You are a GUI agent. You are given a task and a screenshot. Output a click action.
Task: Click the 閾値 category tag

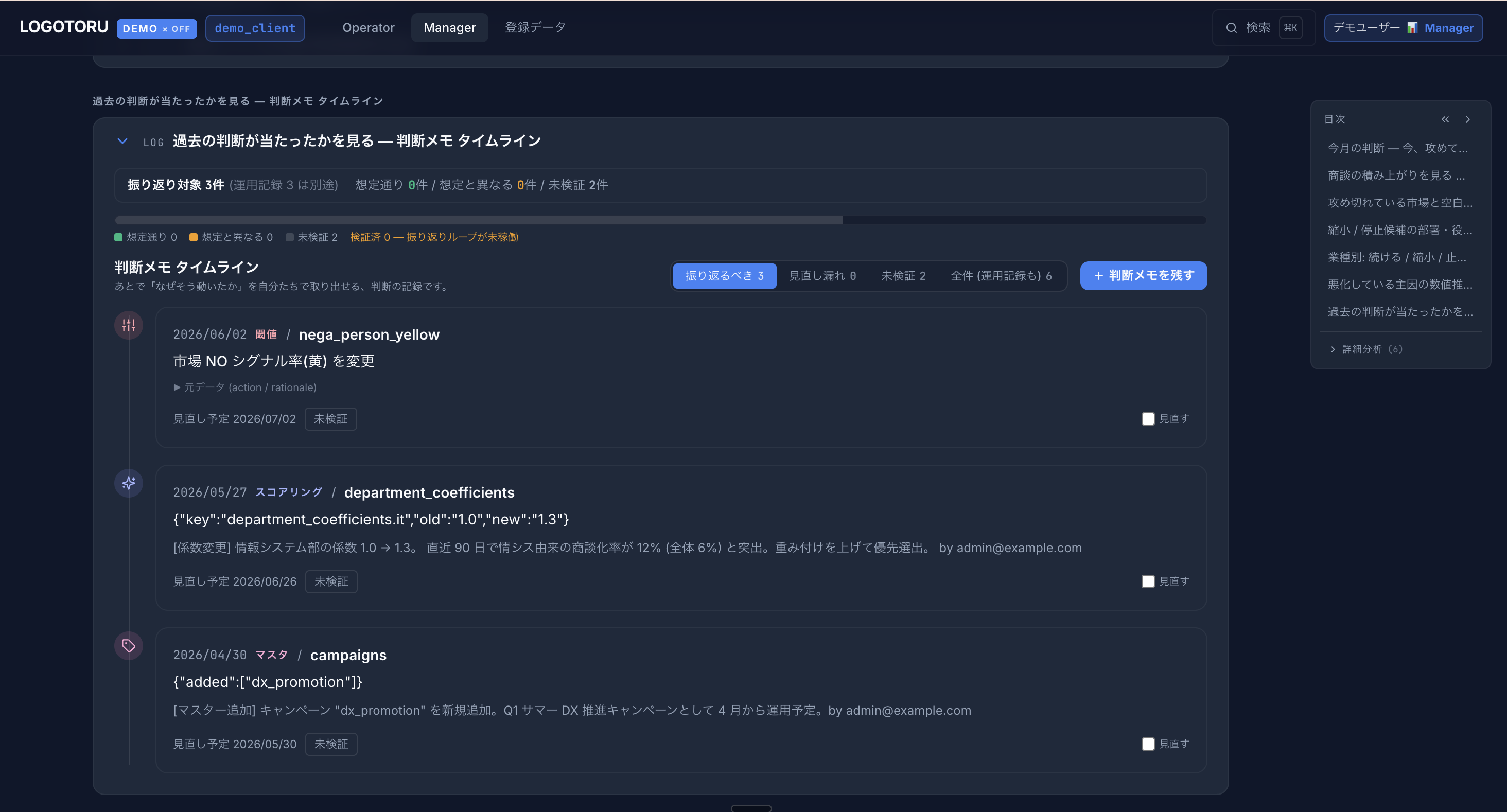(x=266, y=334)
